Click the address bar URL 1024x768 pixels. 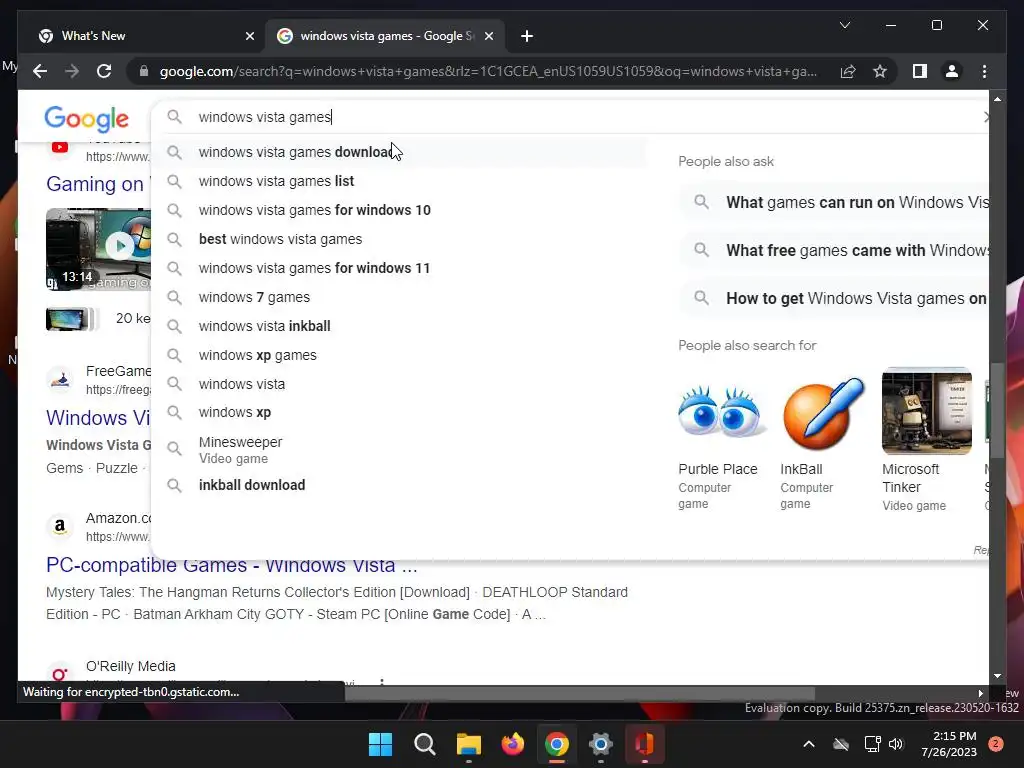488,71
